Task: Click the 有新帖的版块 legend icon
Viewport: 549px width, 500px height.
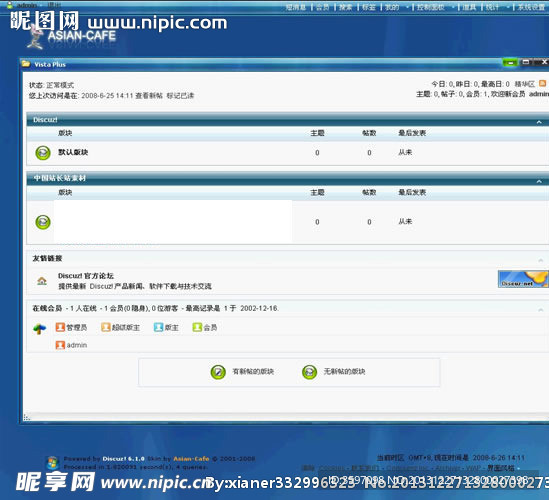Action: (218, 372)
